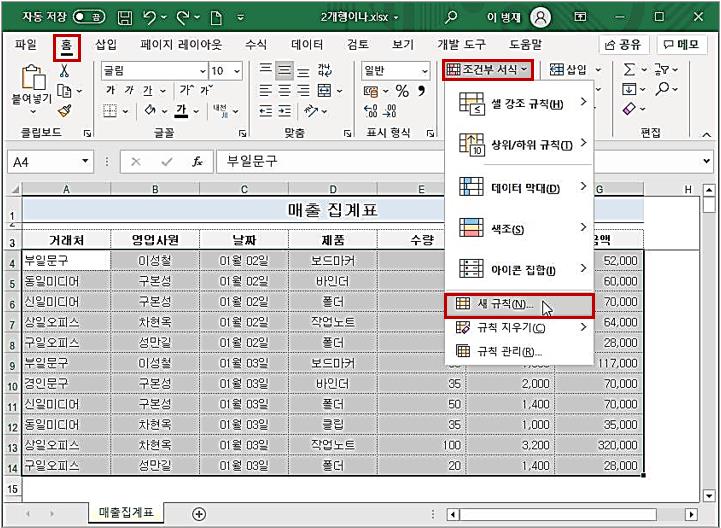Image resolution: width=721 pixels, height=528 pixels.
Task: Click the Clear eraser icon
Action: (629, 109)
